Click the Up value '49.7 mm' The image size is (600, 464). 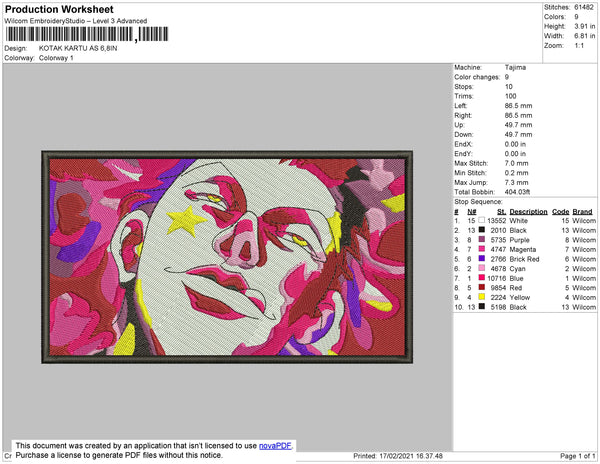point(518,125)
